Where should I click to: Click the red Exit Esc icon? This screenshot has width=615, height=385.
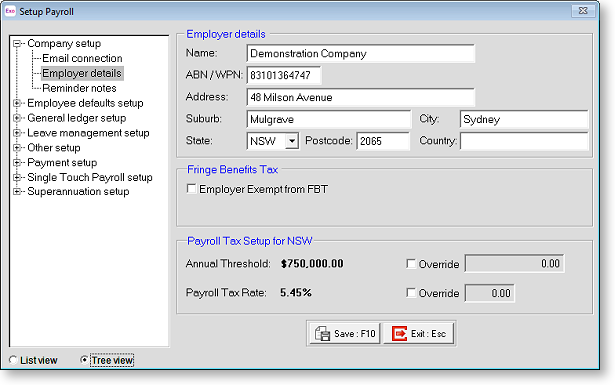[x=399, y=334]
